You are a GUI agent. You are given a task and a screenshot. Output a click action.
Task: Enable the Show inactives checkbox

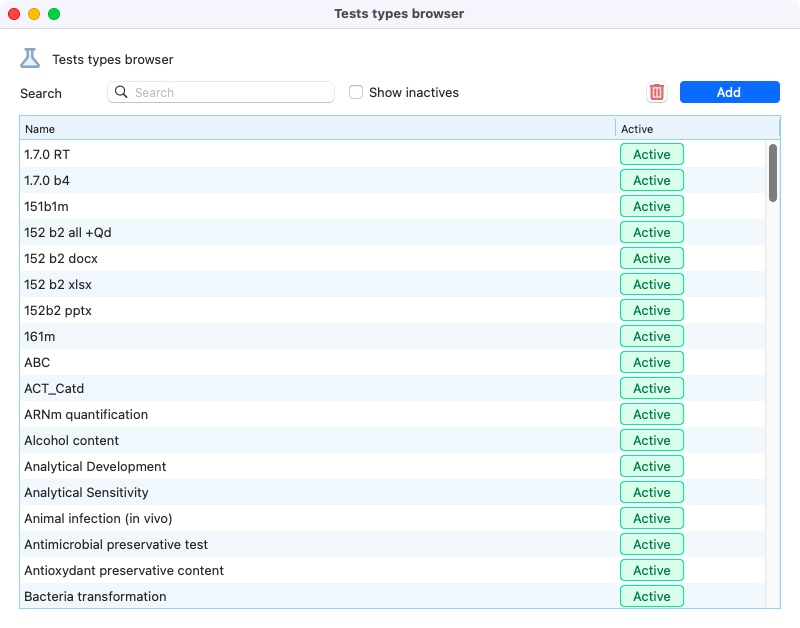356,92
